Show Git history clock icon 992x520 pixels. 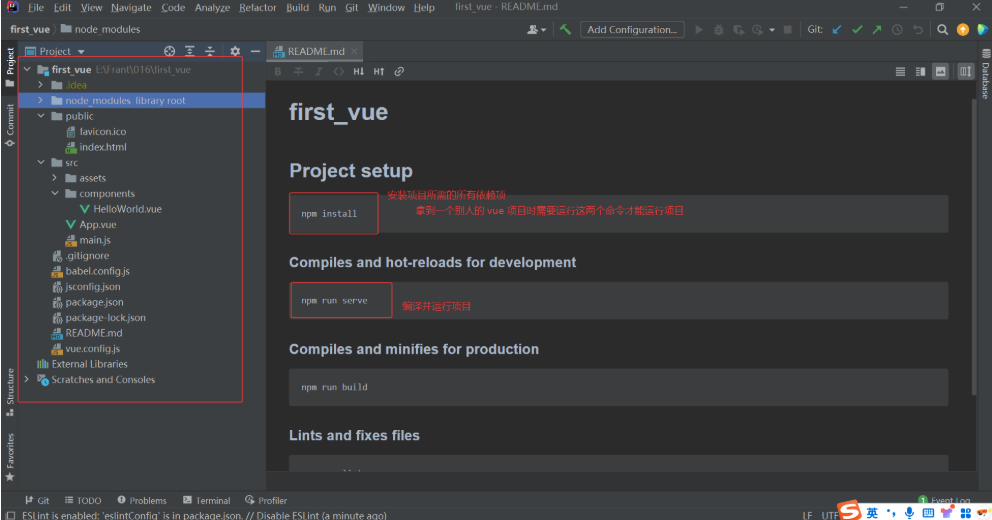pos(897,30)
